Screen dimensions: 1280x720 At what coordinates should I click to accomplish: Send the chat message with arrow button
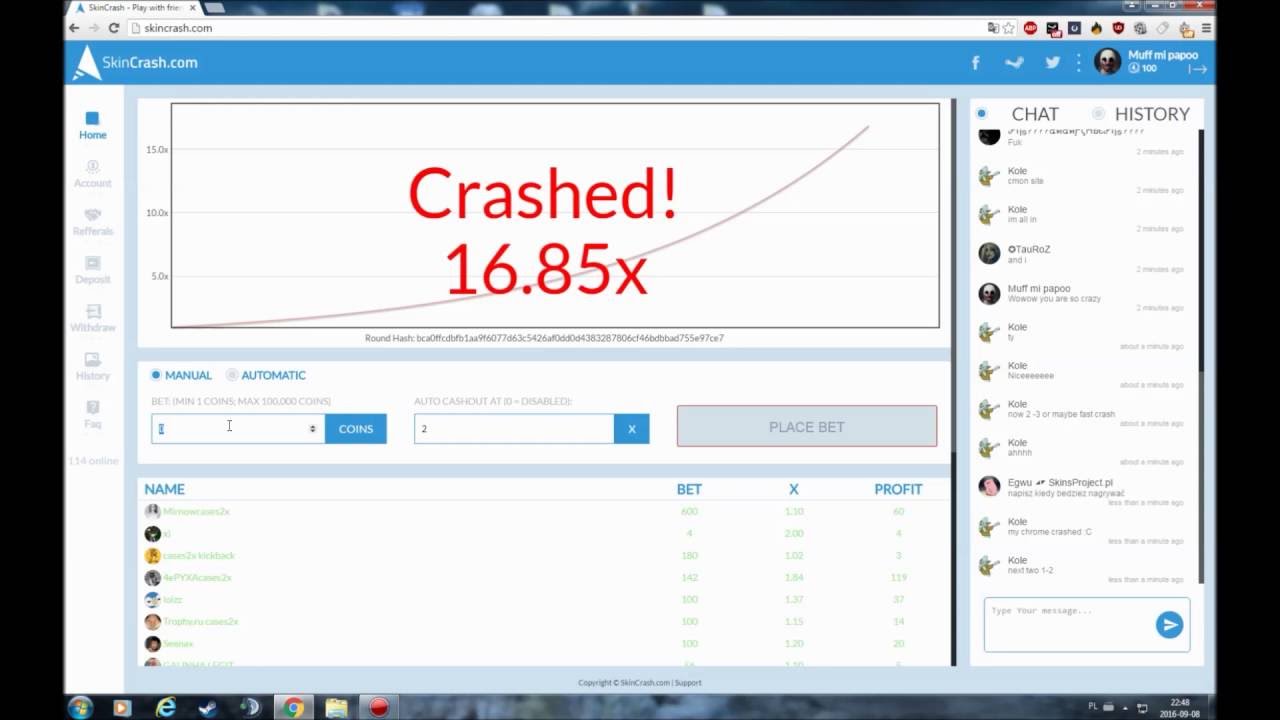[x=1169, y=625]
